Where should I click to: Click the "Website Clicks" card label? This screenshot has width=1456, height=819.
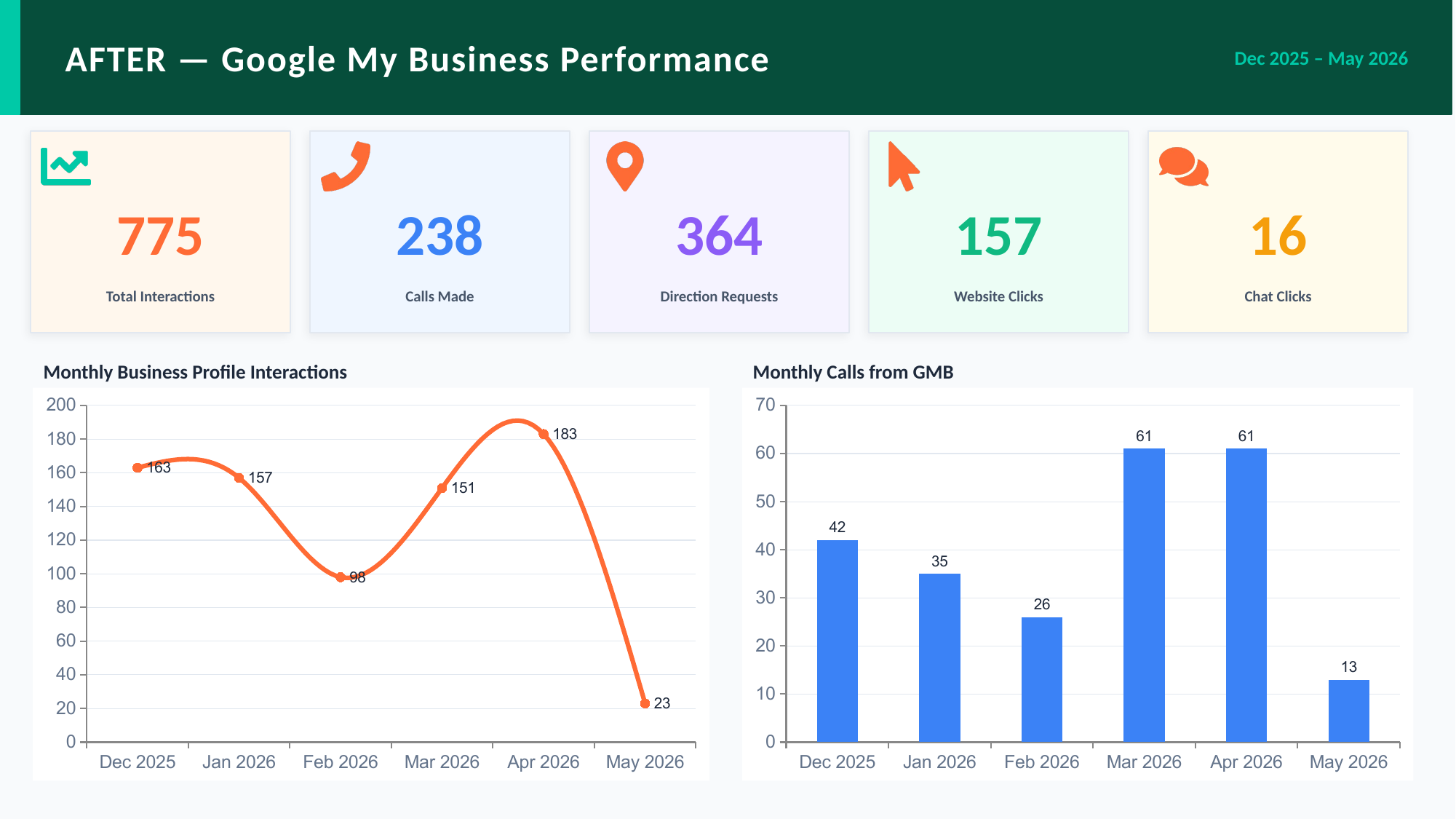998,296
